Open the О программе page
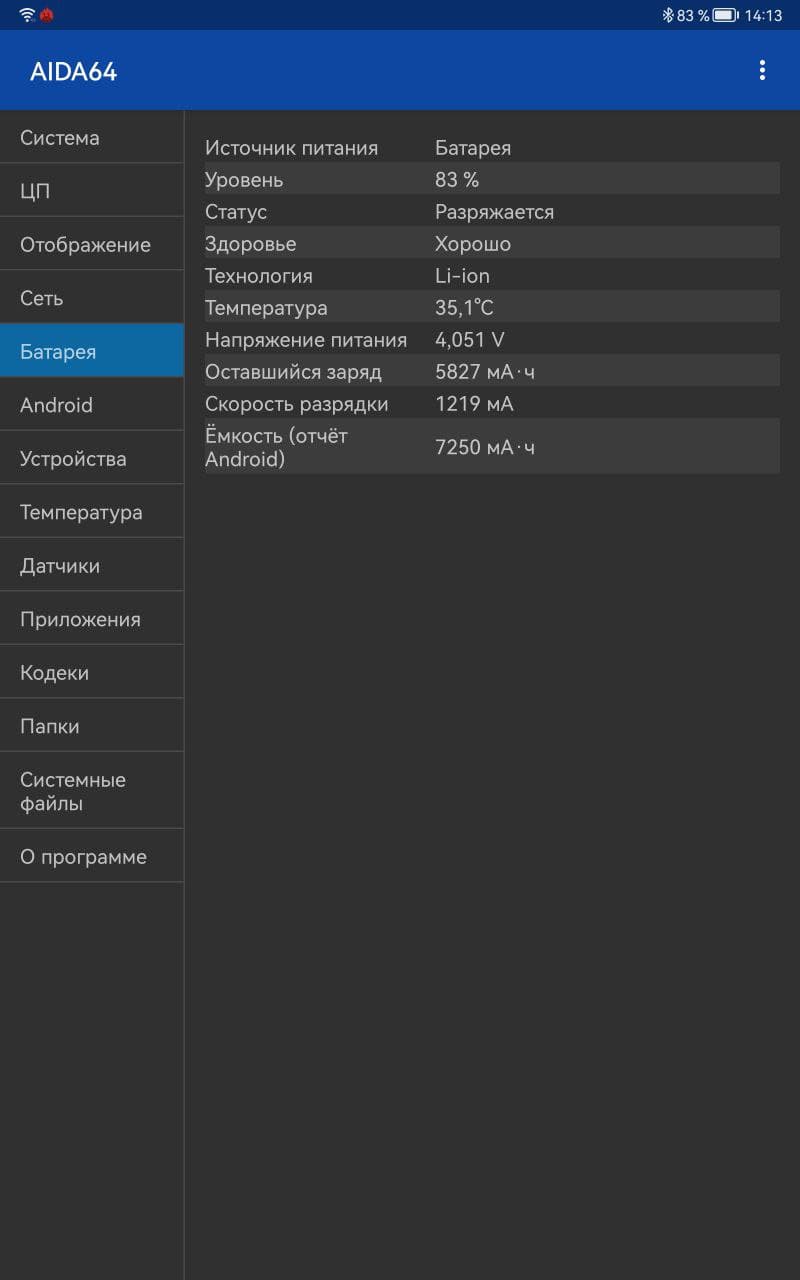 point(92,857)
